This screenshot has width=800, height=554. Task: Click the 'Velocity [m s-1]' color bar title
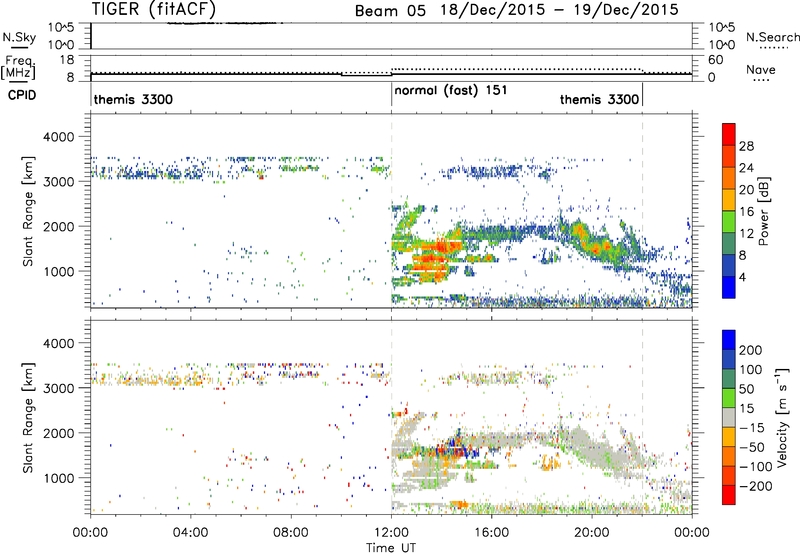(782, 417)
